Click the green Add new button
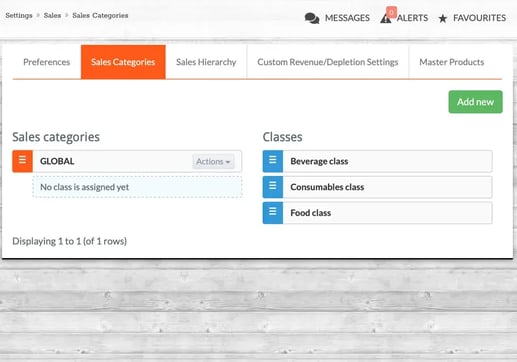 tap(475, 102)
